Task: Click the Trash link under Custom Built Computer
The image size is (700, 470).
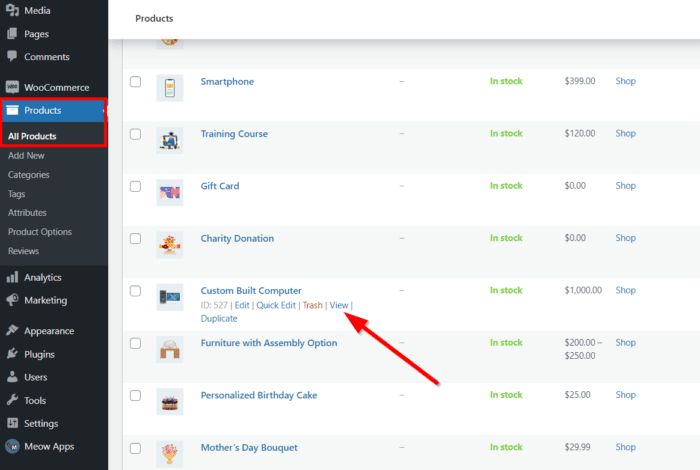Action: point(312,305)
